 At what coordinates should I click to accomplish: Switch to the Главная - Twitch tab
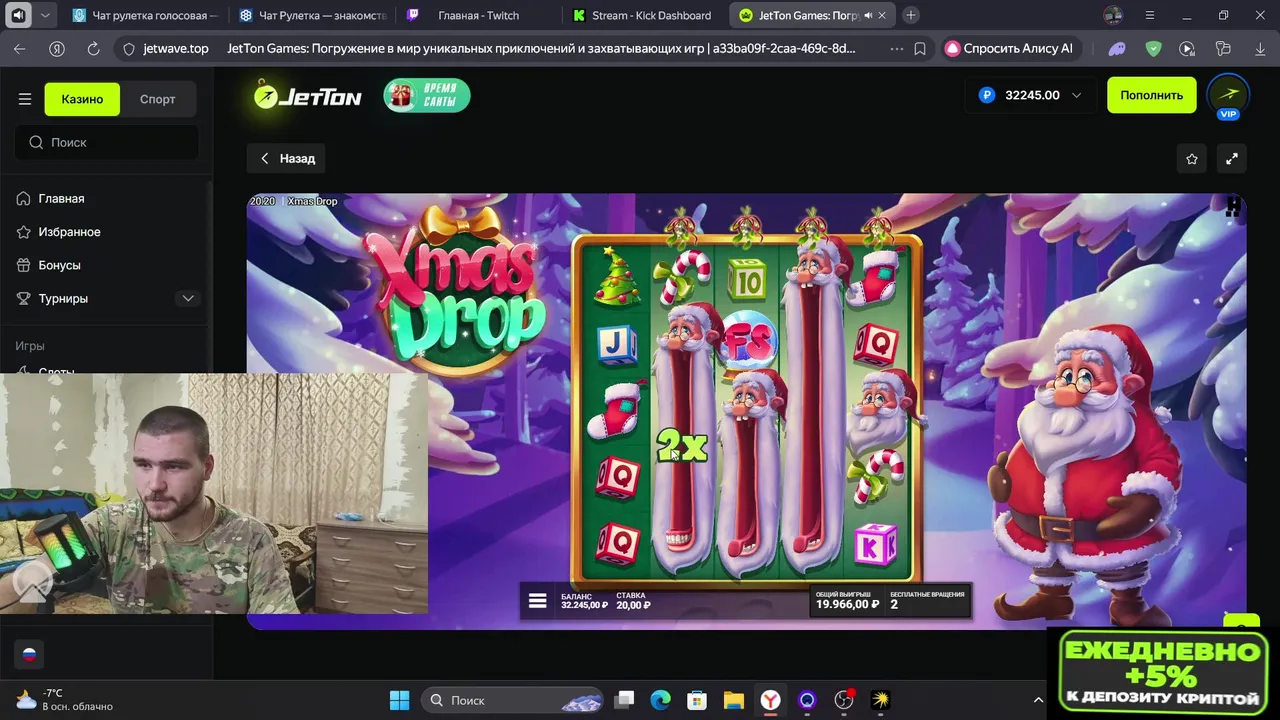[478, 15]
